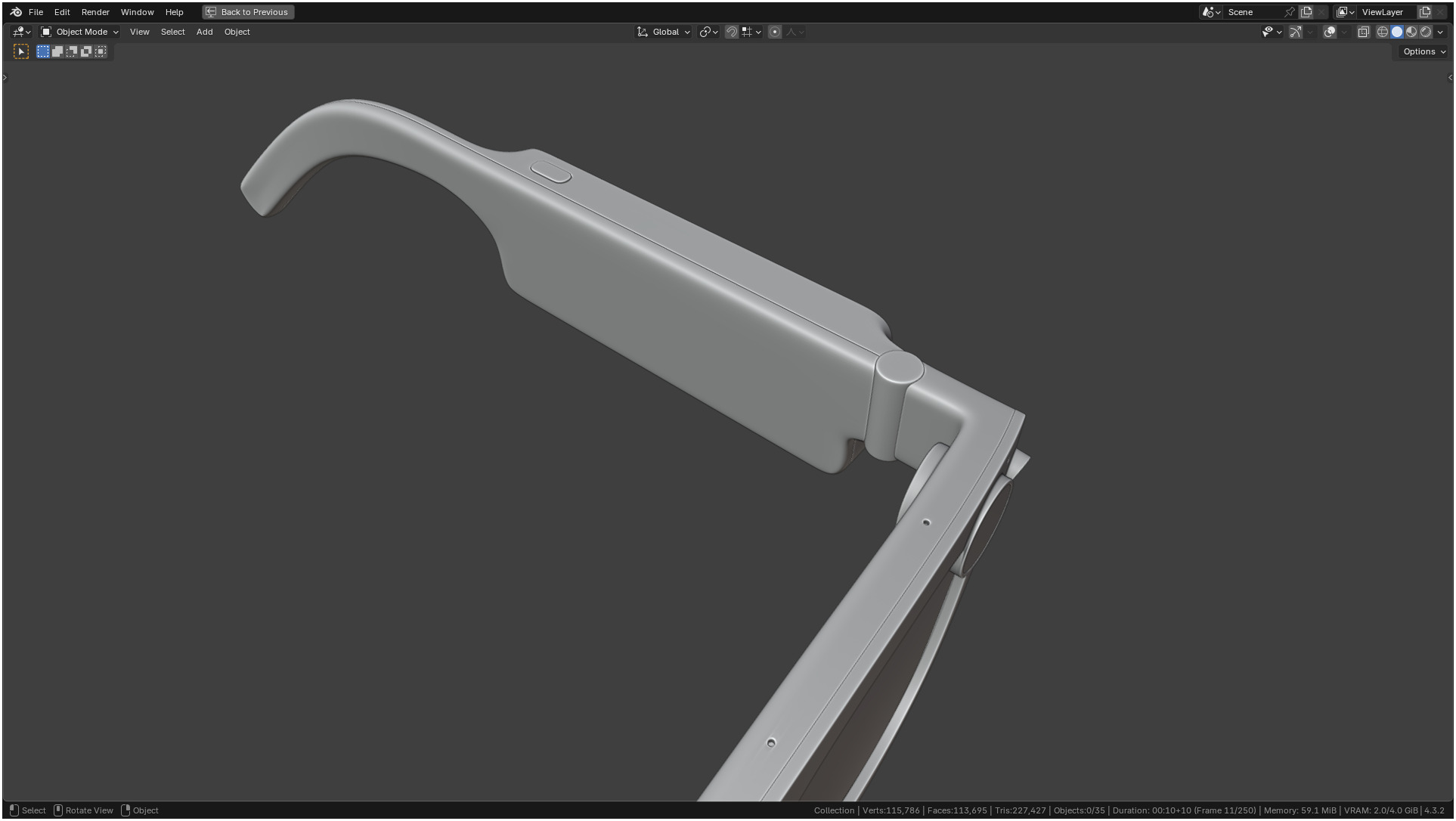
Task: Toggle viewport gizmos
Action: [1296, 32]
